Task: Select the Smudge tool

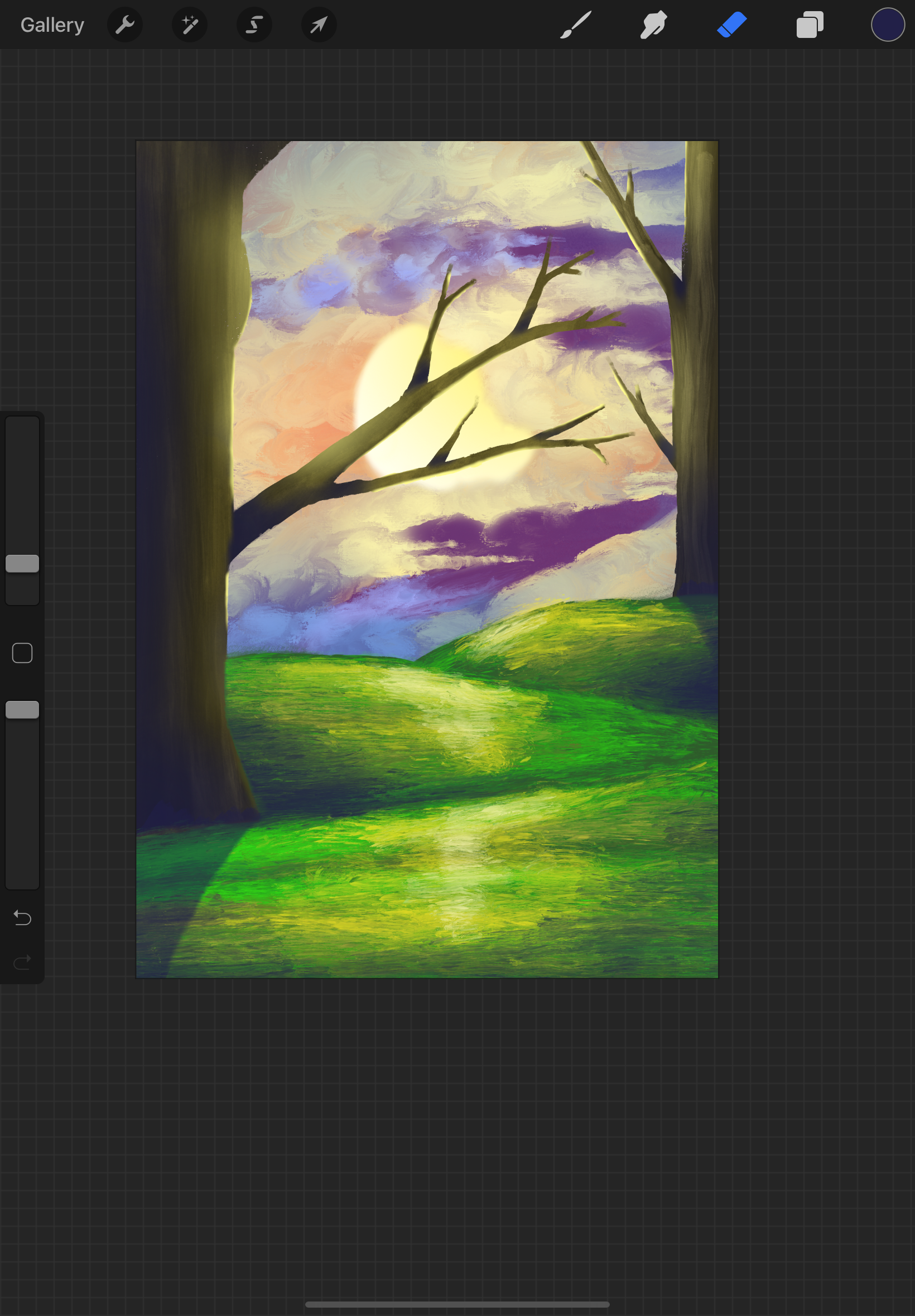Action: pyautogui.click(x=653, y=25)
